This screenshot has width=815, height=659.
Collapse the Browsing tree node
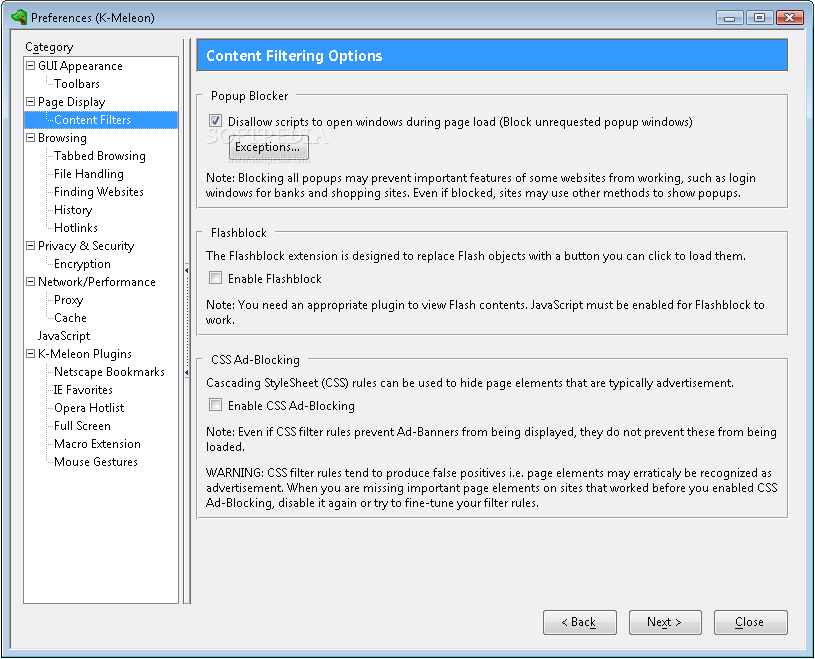[x=31, y=137]
